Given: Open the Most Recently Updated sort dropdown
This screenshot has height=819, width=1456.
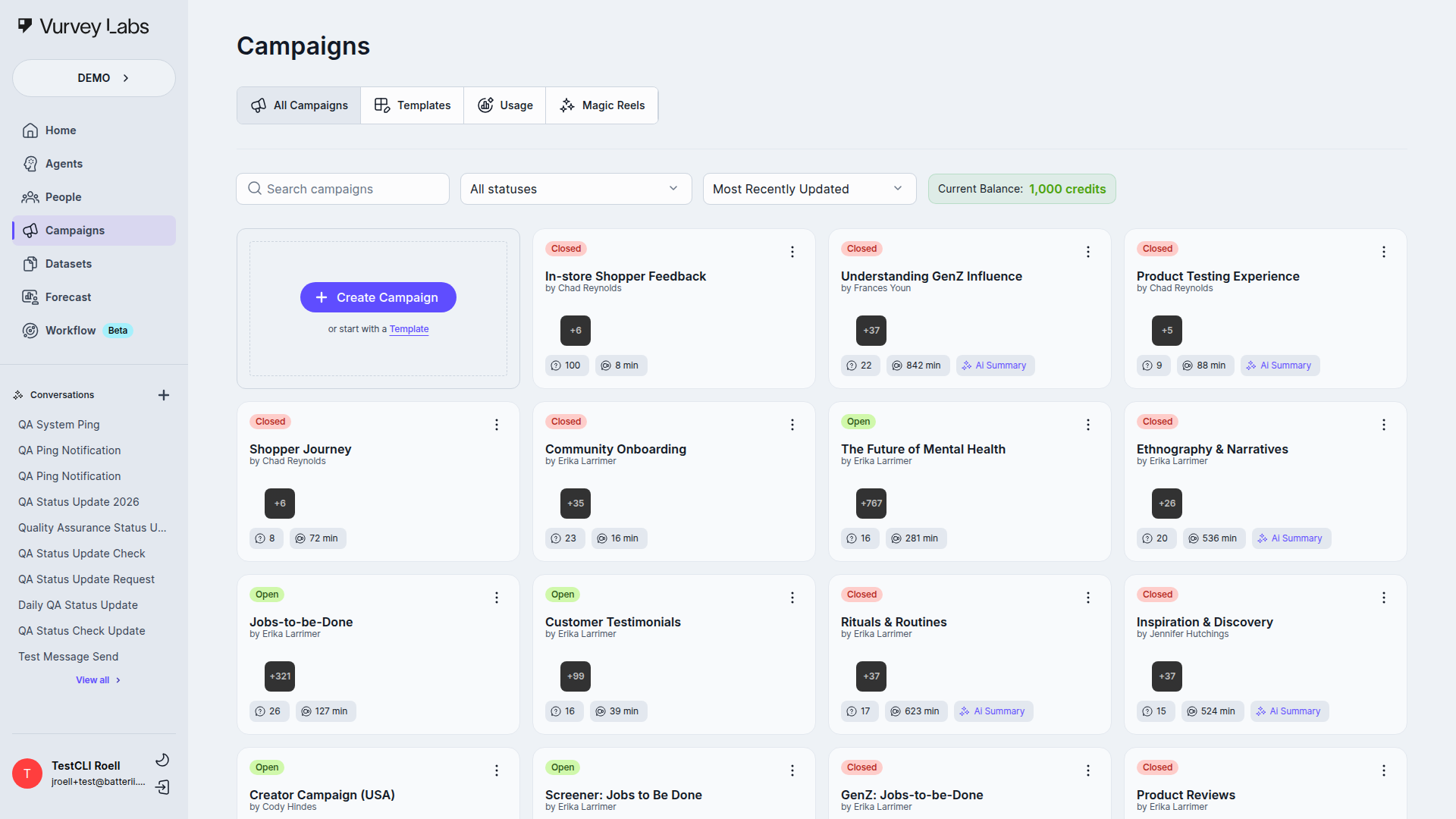Looking at the screenshot, I should click(808, 189).
